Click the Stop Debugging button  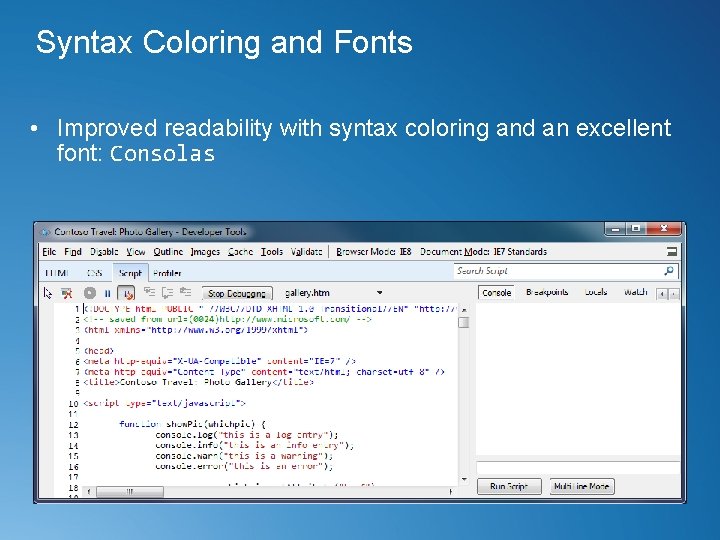237,293
